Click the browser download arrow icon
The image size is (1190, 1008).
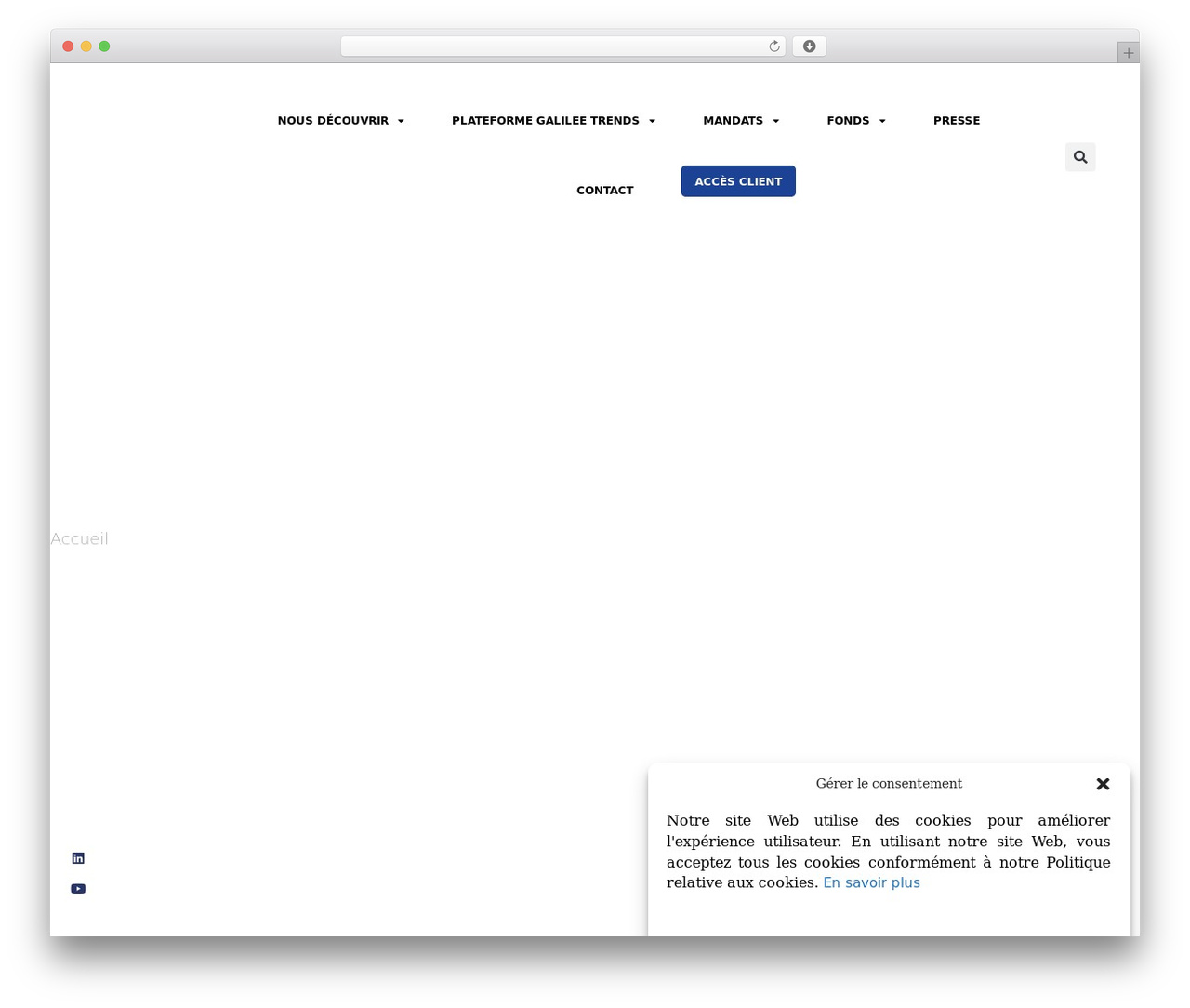coord(809,46)
